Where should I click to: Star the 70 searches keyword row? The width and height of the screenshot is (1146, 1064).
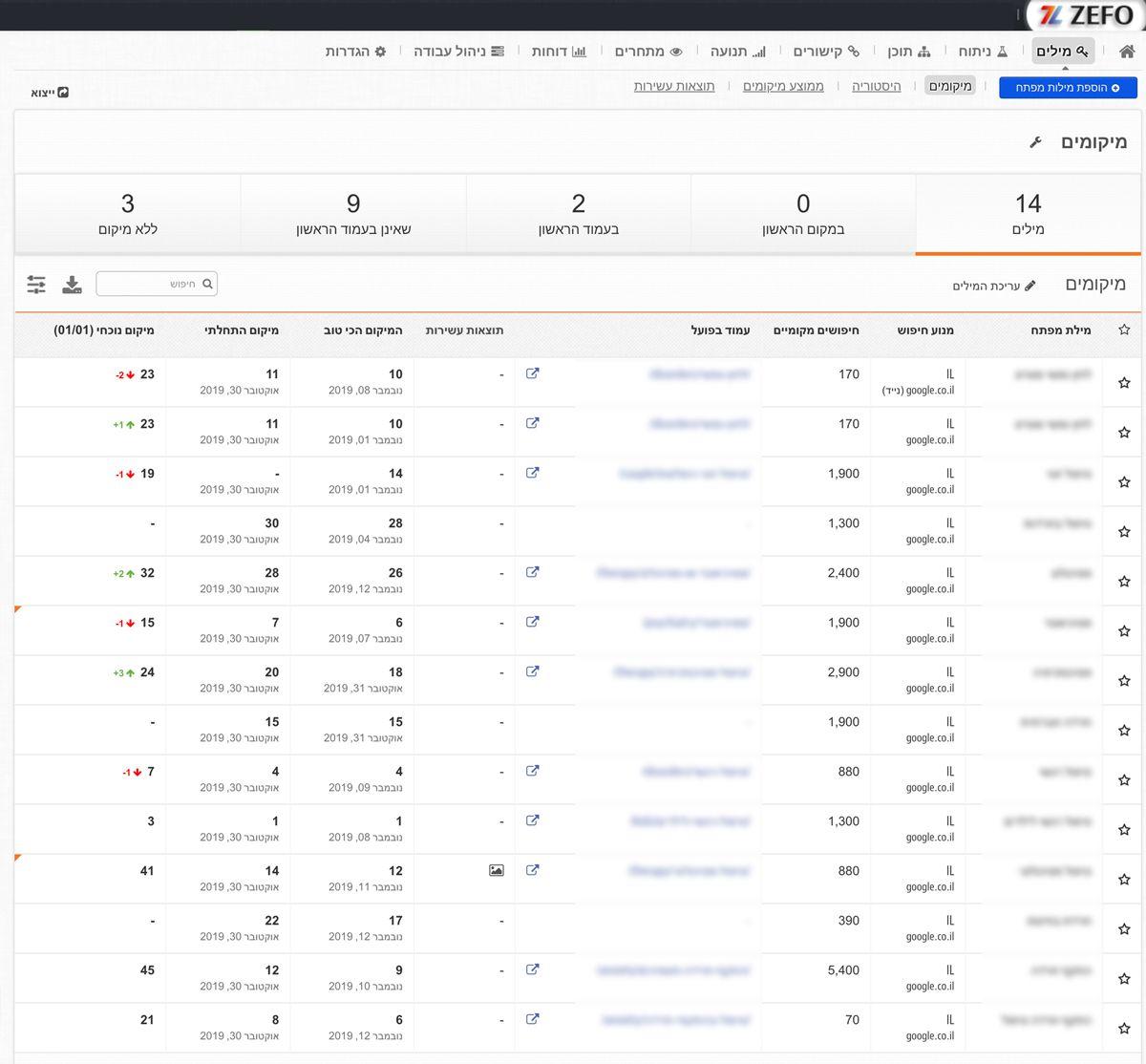(x=1124, y=1029)
